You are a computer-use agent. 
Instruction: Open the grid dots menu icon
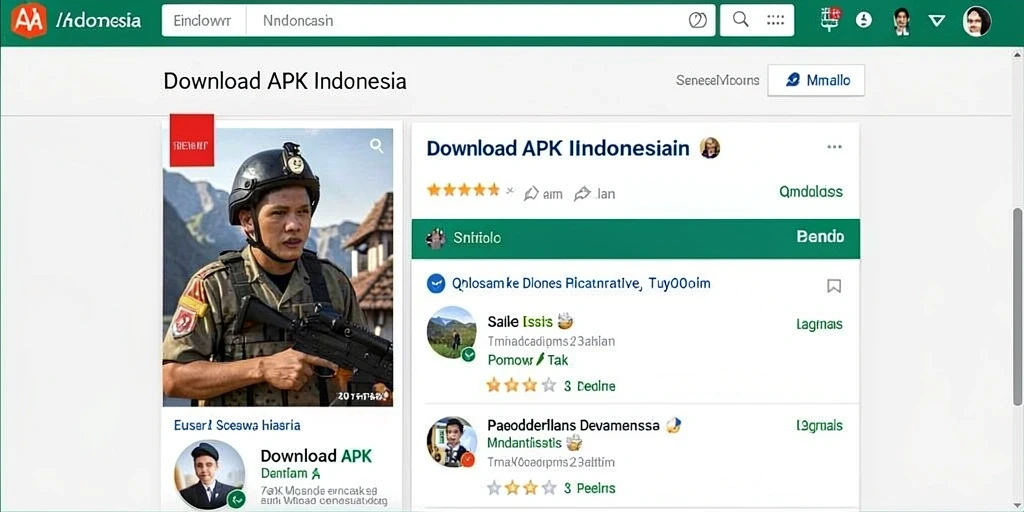(x=775, y=20)
